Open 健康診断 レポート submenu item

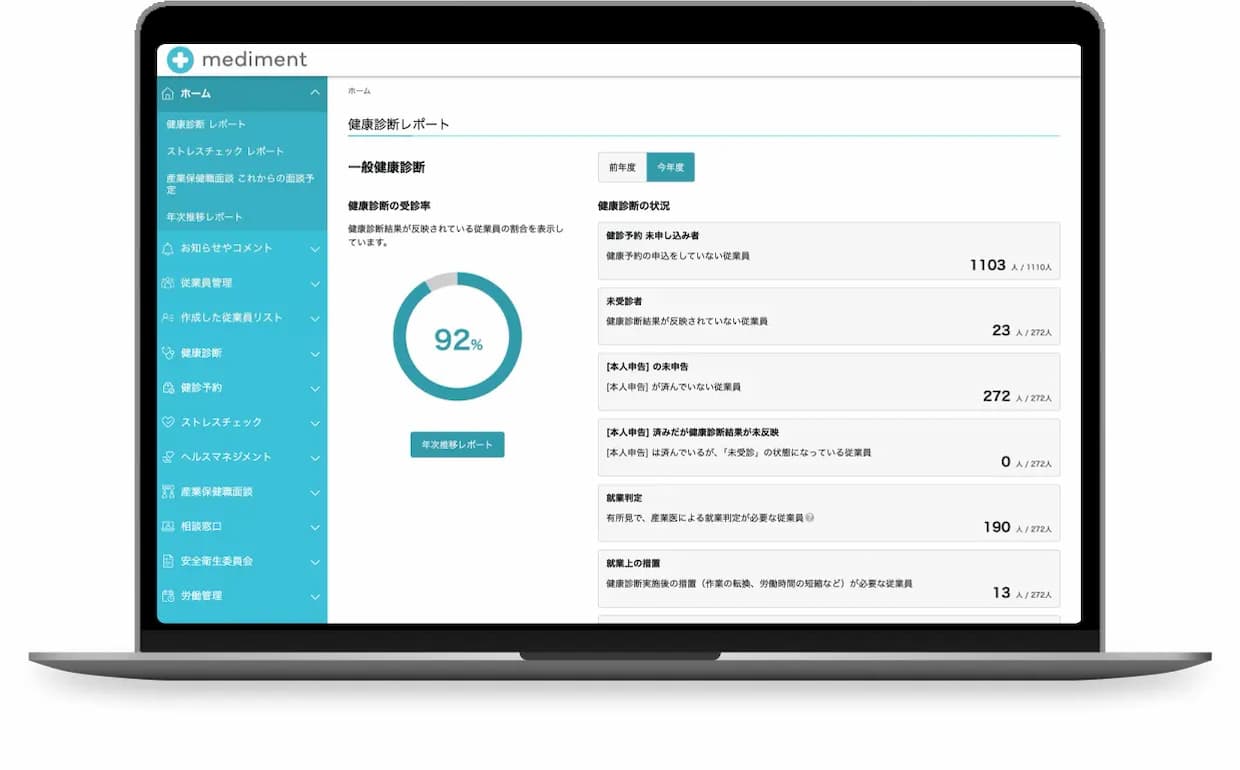coord(206,124)
